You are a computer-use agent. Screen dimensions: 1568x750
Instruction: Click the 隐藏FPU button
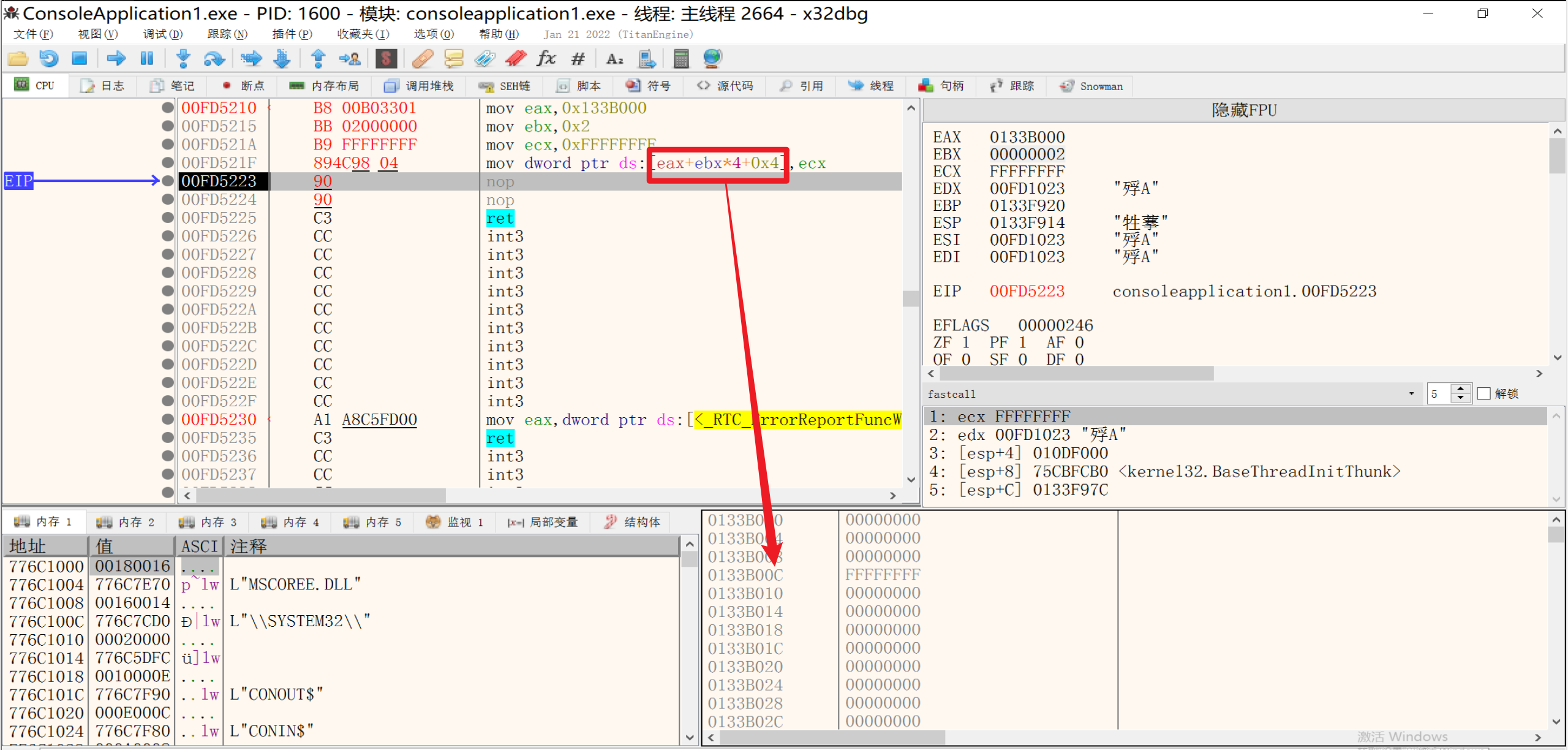(x=1243, y=110)
